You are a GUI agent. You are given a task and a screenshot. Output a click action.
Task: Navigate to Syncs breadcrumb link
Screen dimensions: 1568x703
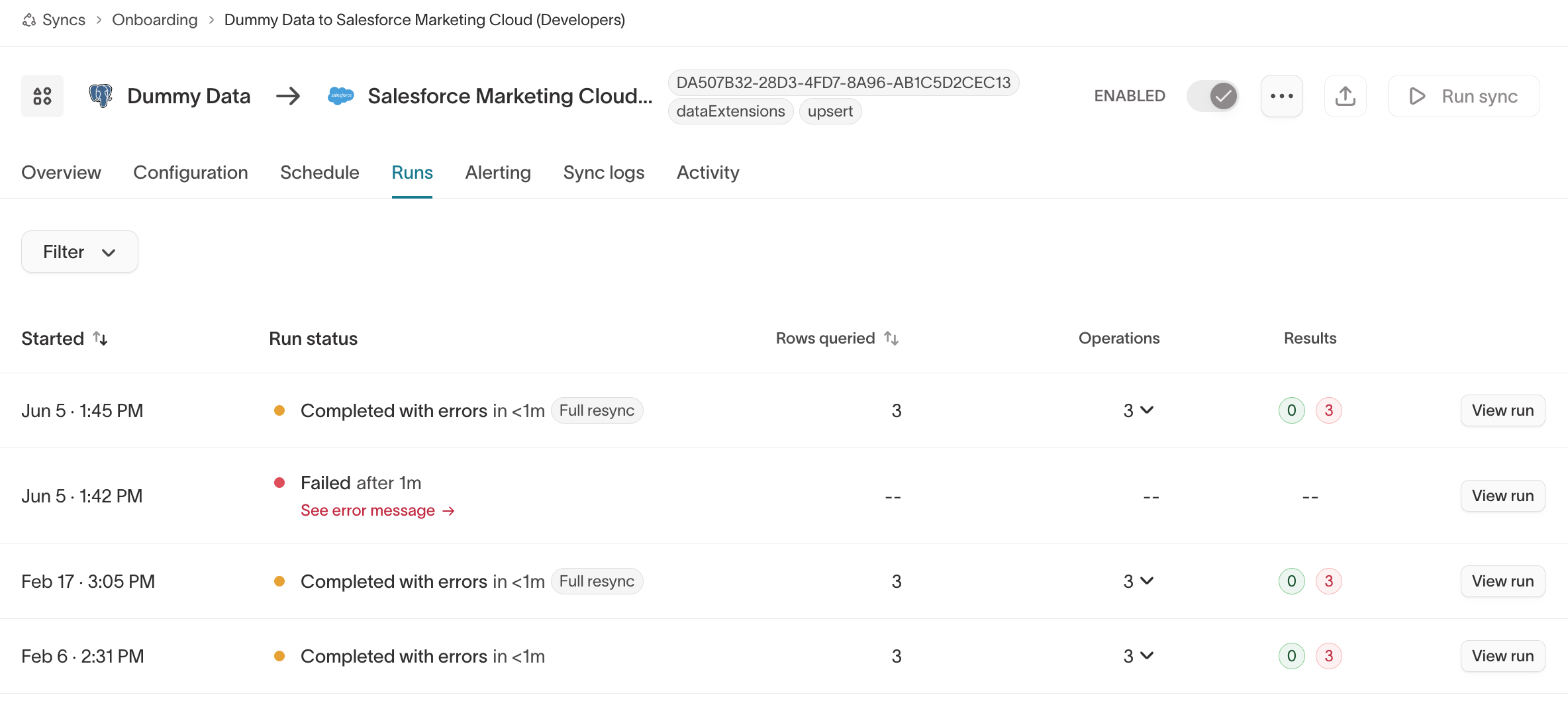point(64,20)
